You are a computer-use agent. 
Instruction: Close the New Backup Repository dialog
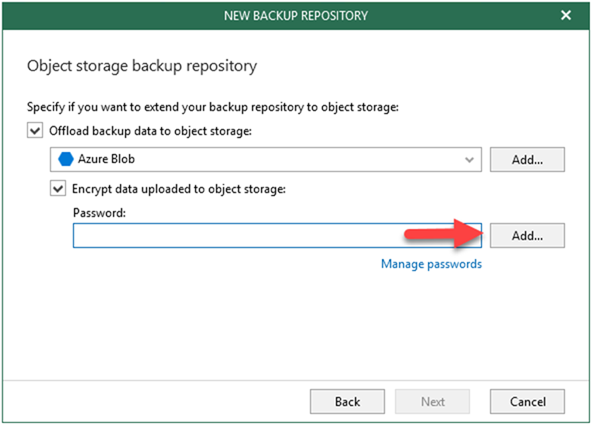tap(566, 15)
